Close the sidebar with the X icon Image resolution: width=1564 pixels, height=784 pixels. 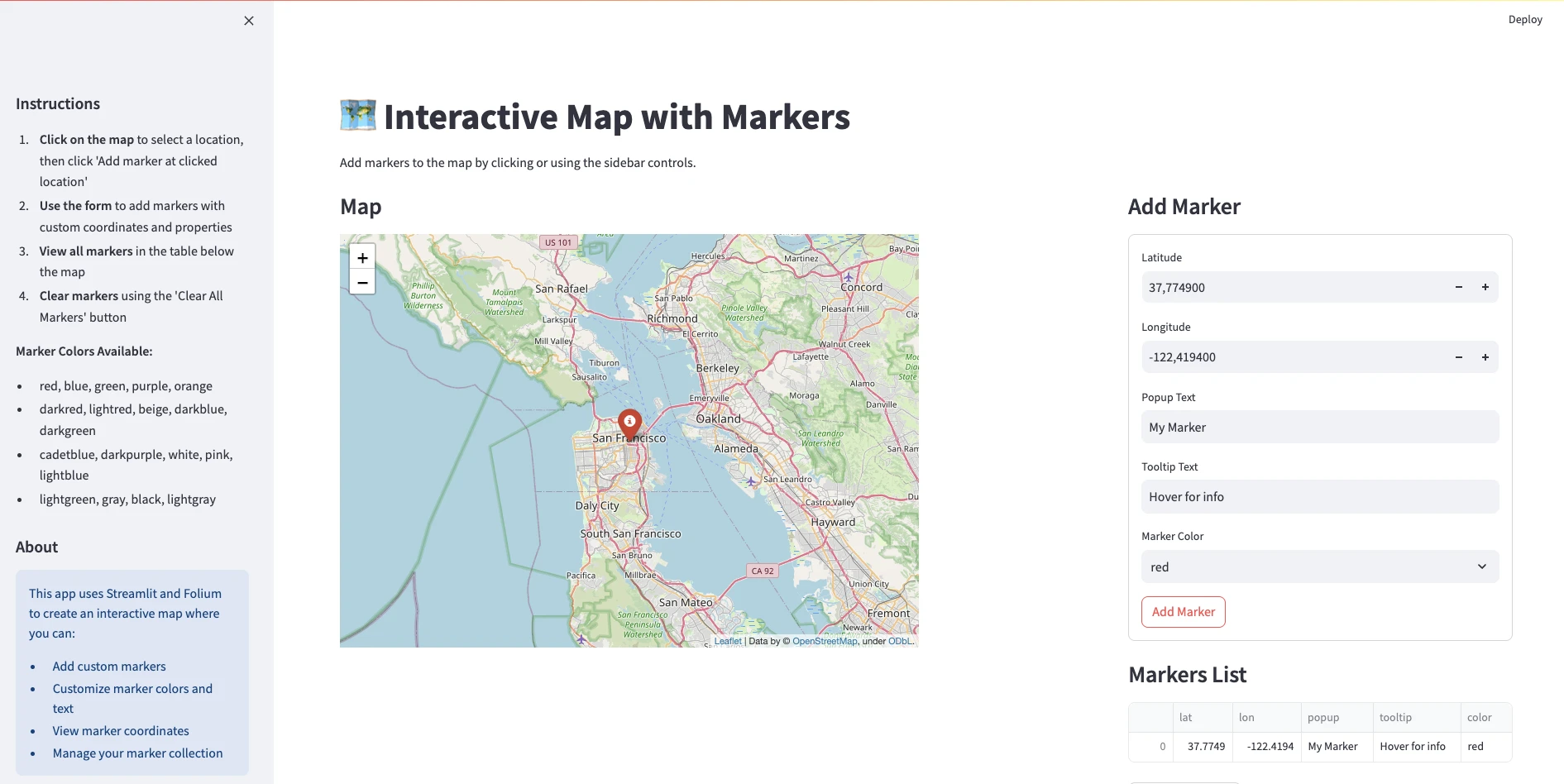pos(249,21)
